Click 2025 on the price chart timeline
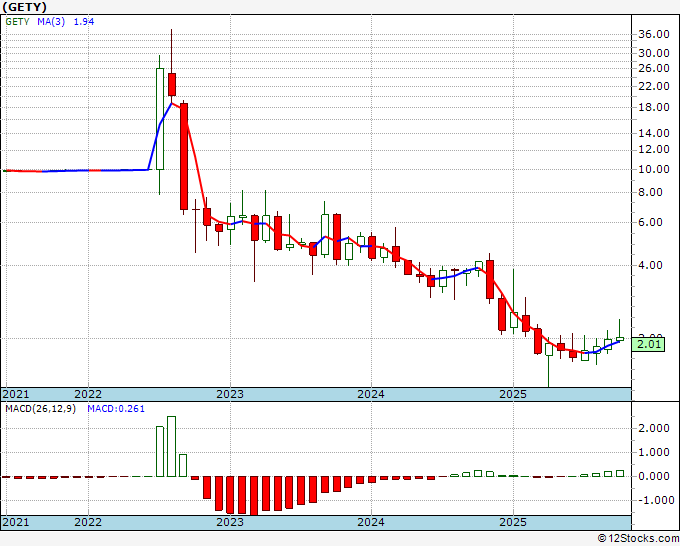Image resolution: width=680 pixels, height=546 pixels. 513,394
